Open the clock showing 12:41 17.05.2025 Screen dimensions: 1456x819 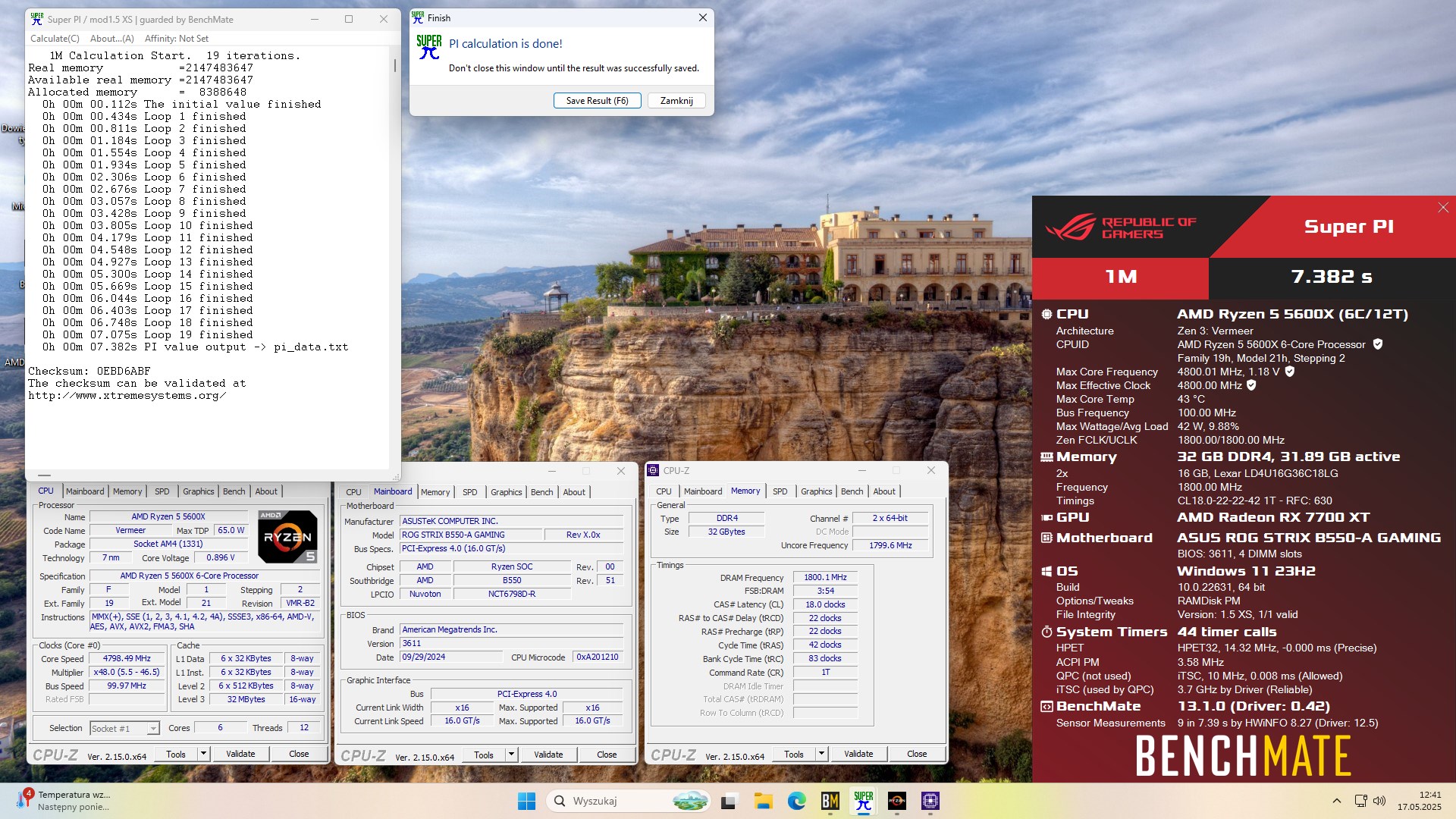point(1420,801)
